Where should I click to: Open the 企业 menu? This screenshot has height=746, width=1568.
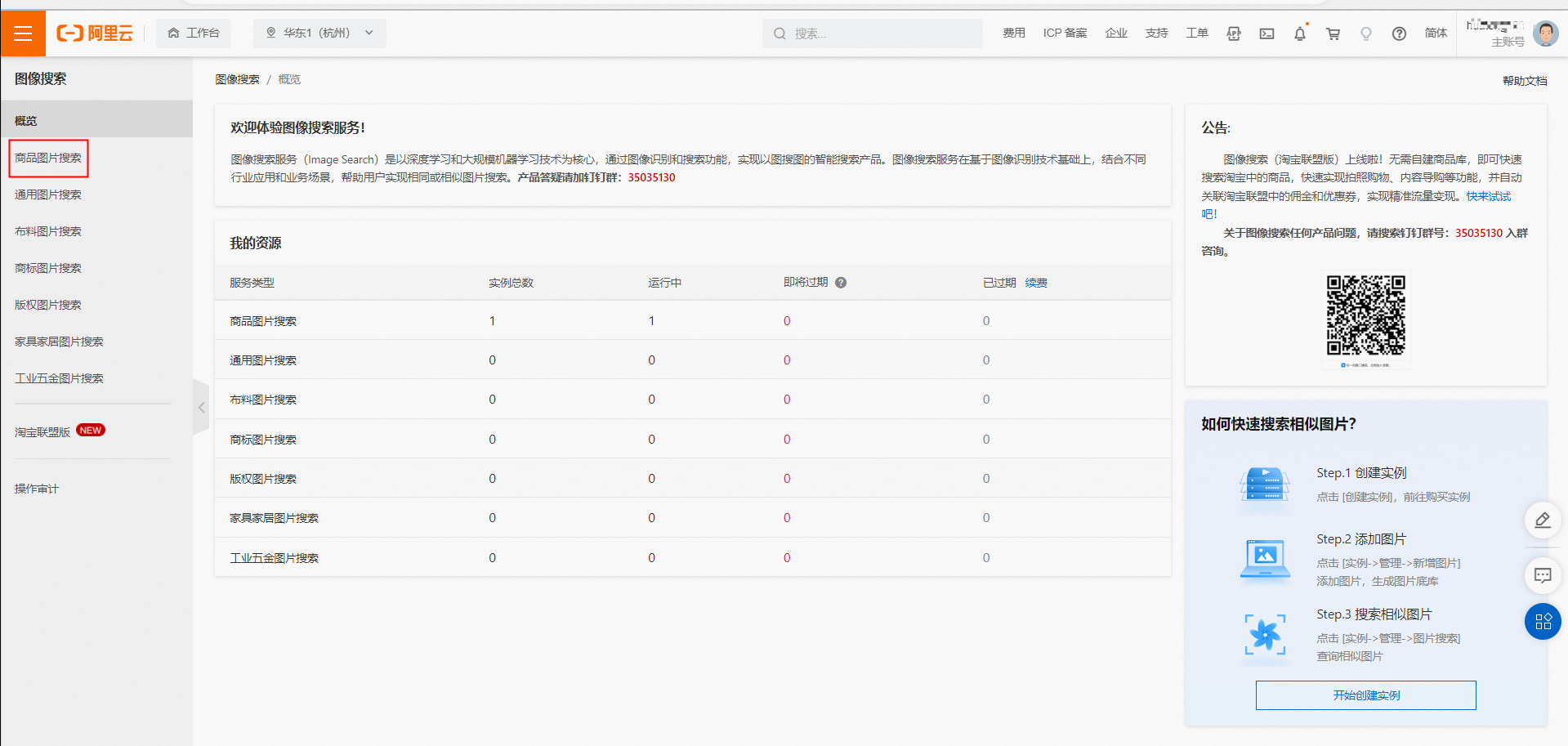(1116, 34)
